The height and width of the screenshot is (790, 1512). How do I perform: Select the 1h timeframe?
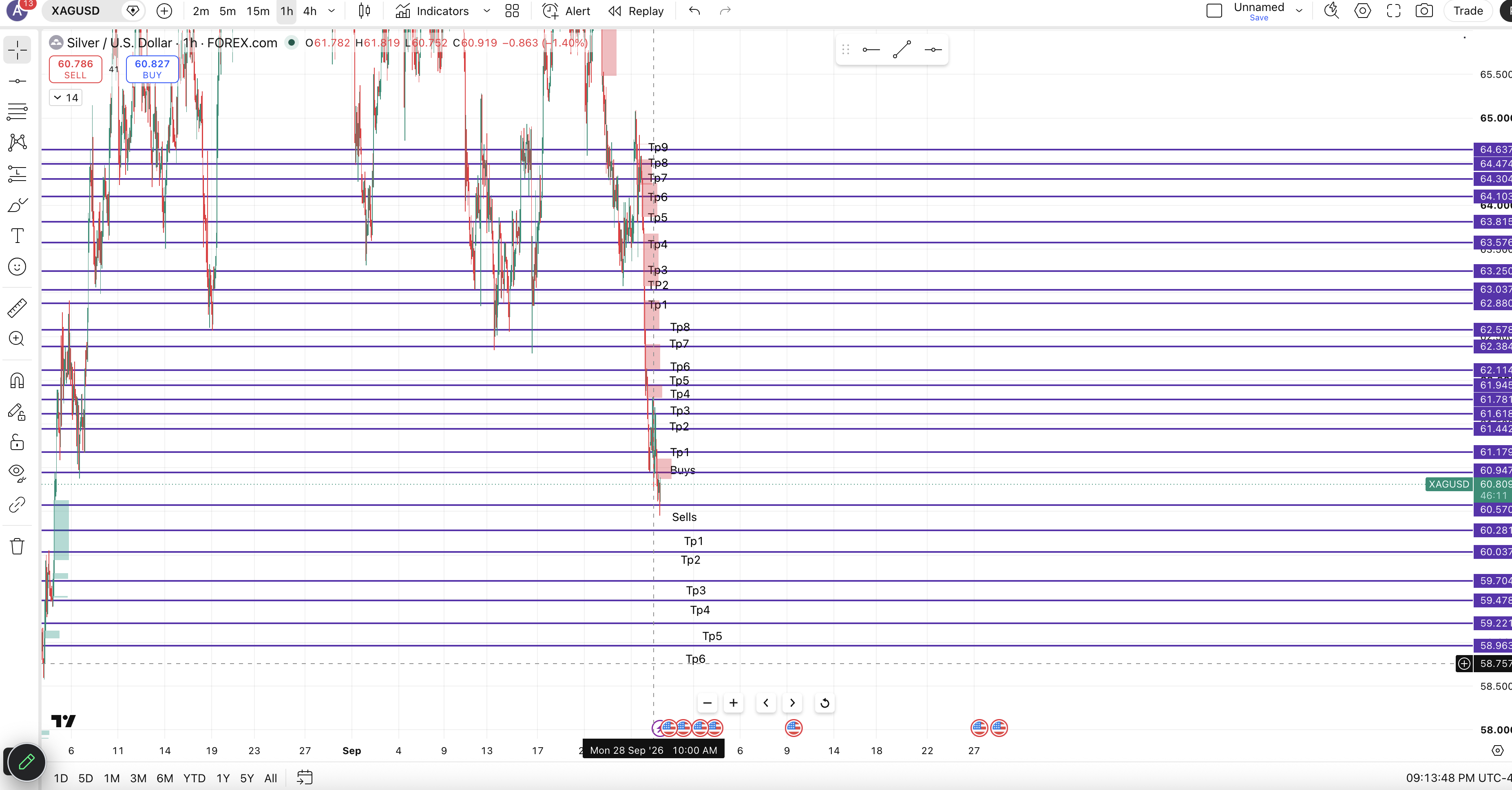coord(286,11)
